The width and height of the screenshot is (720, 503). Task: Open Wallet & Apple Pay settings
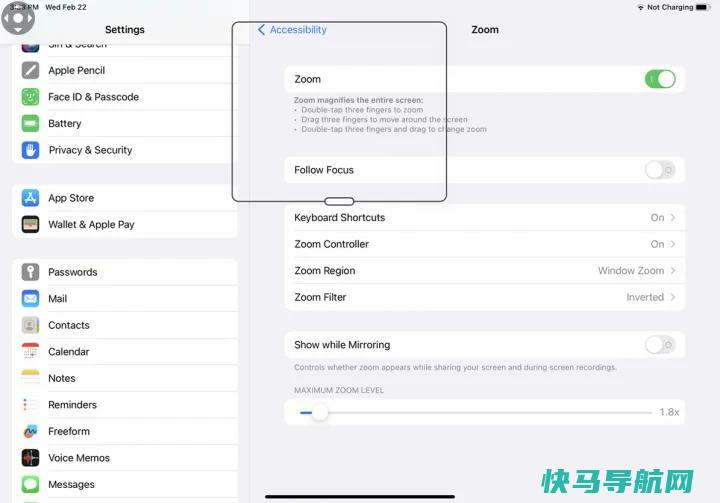(125, 224)
